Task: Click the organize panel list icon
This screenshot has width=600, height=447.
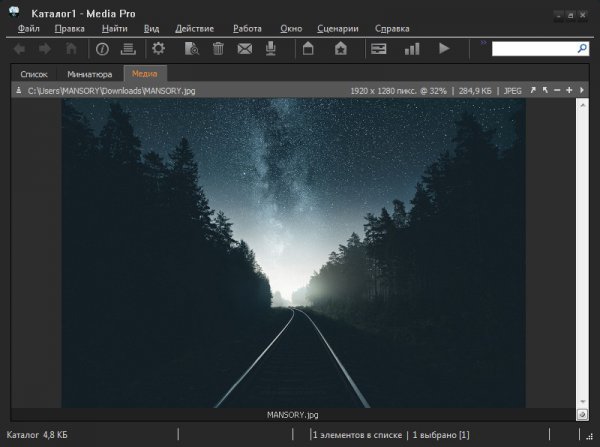Action: coord(127,48)
